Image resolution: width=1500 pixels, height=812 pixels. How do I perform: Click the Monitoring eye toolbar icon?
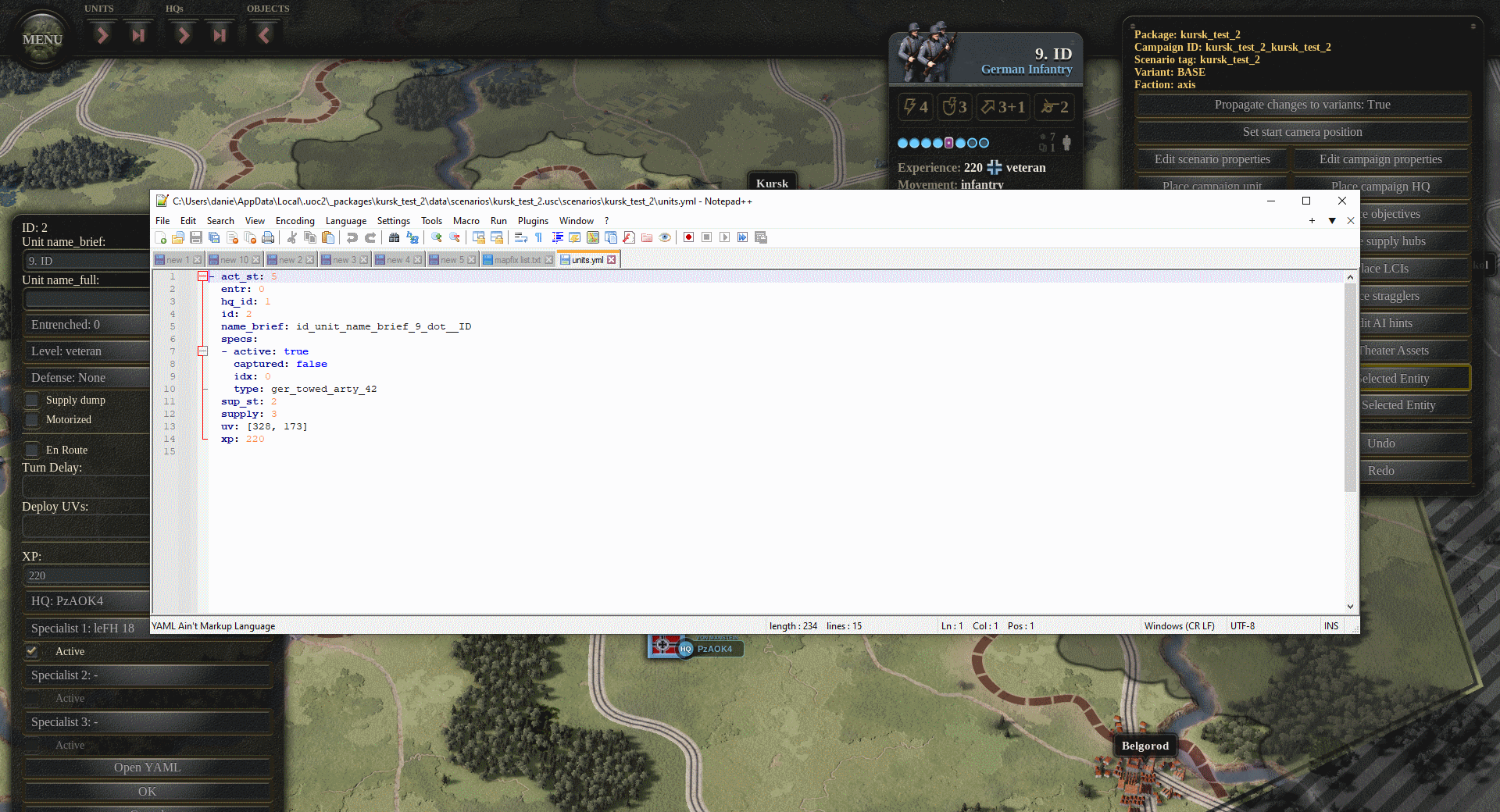665,237
